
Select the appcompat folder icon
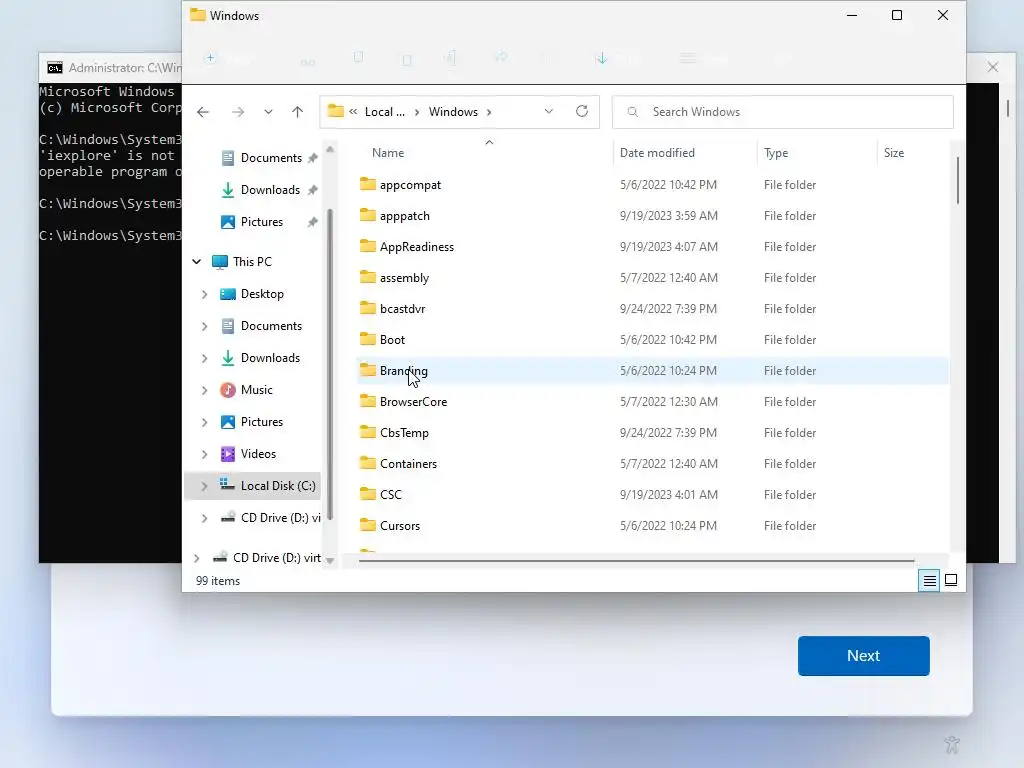click(x=368, y=184)
